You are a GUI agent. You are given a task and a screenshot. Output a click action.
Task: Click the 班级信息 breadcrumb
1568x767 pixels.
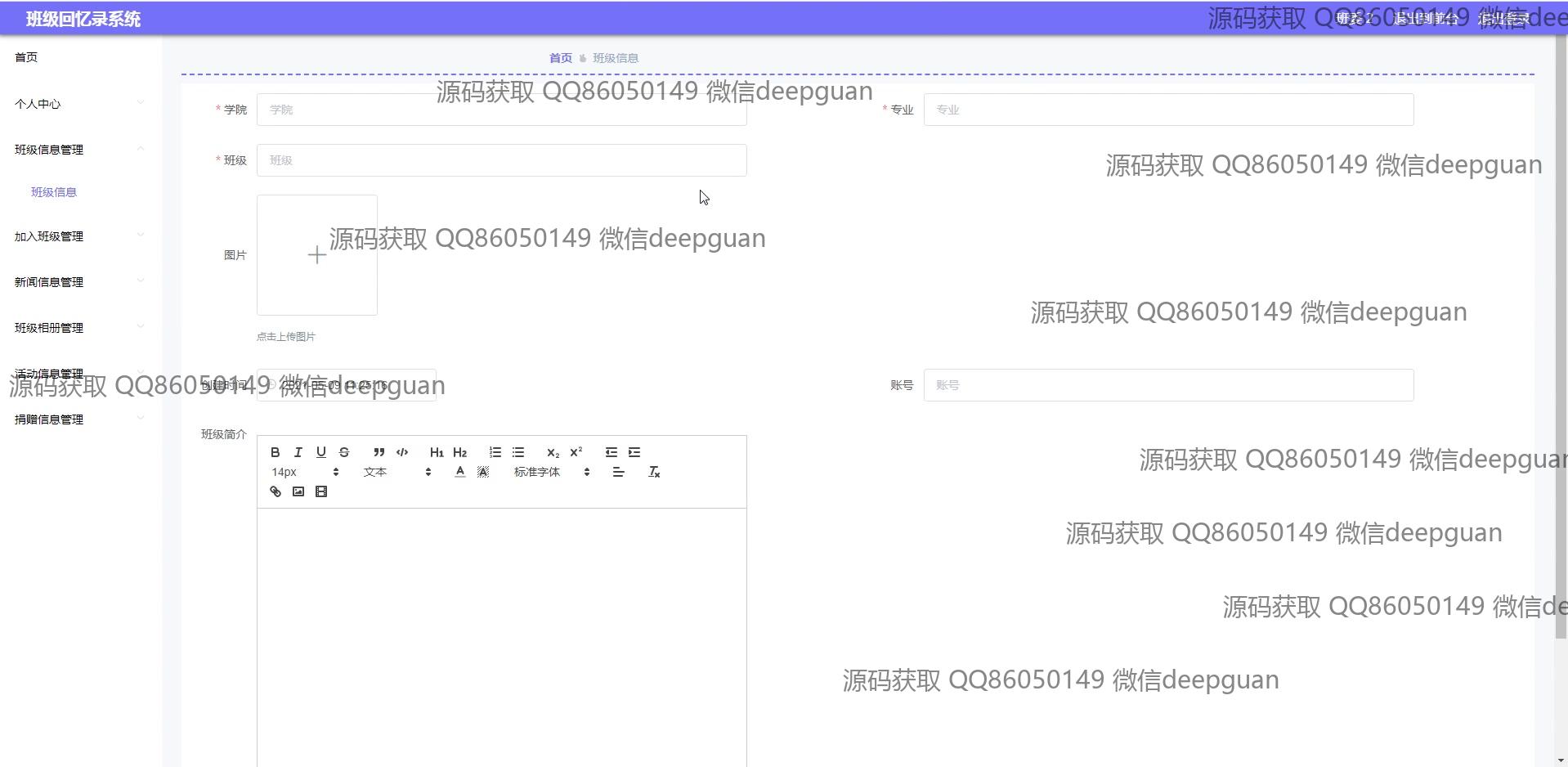point(616,58)
